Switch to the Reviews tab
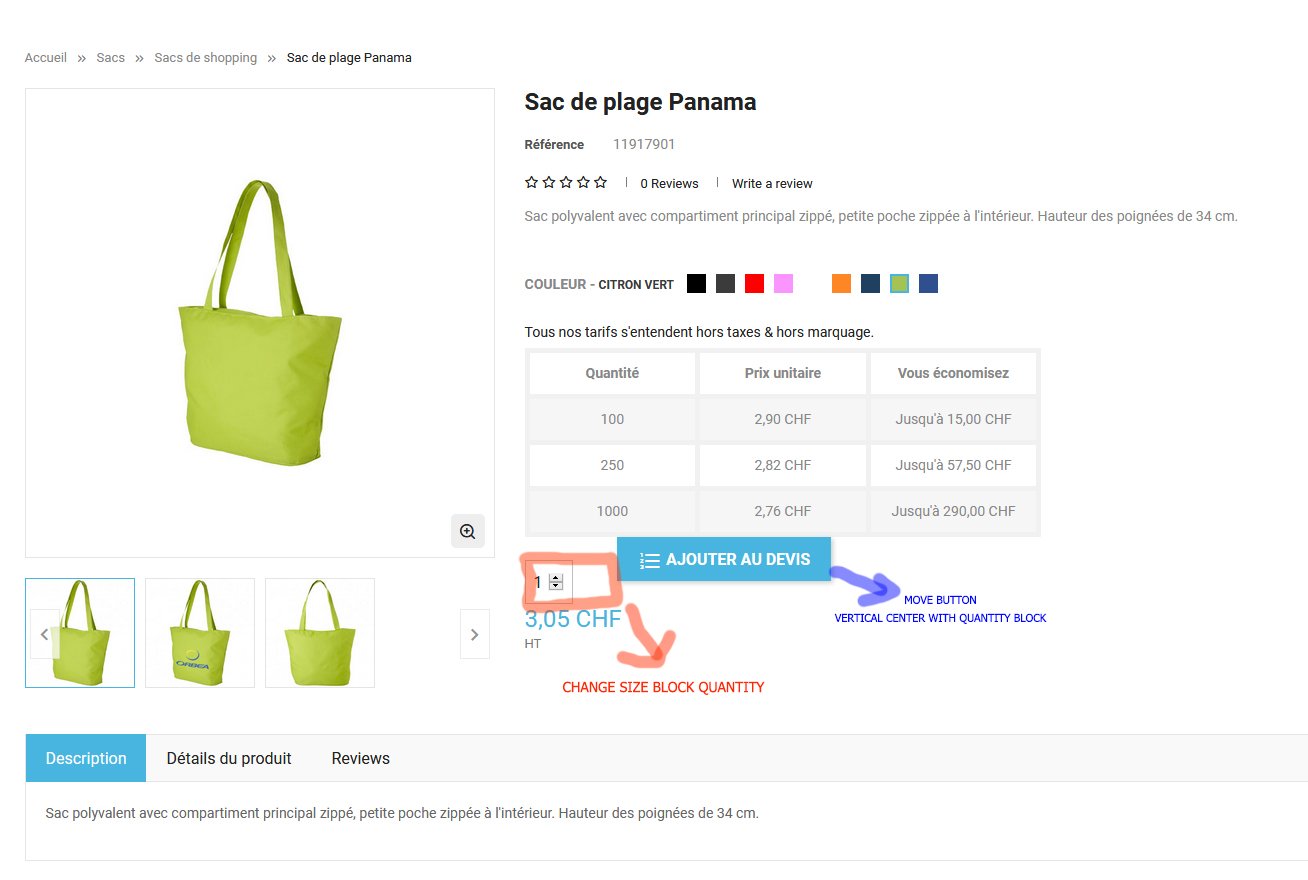 360,758
